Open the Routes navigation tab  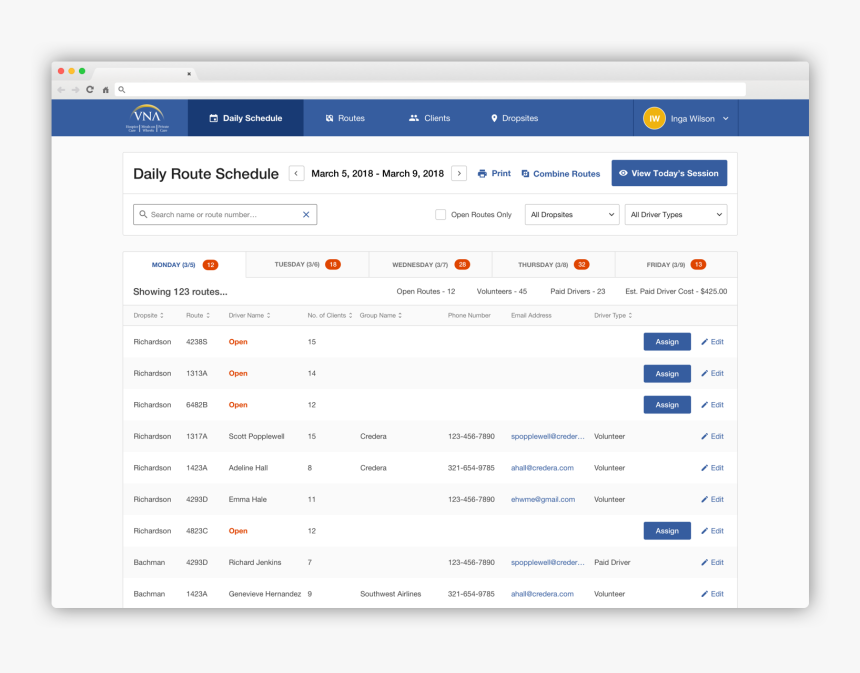(345, 118)
